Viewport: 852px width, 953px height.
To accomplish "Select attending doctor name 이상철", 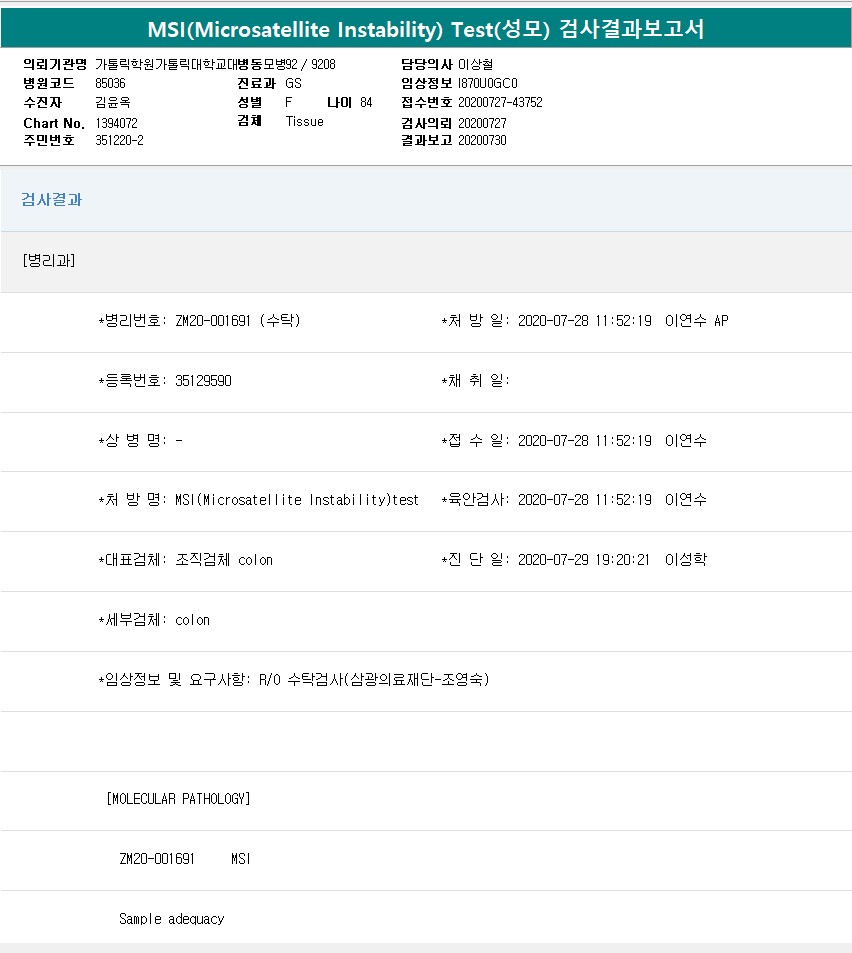I will coord(475,64).
